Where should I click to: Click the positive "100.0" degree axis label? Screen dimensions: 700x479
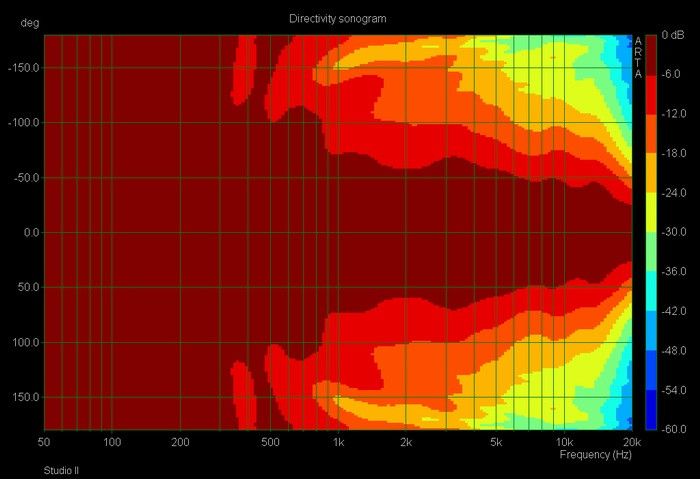pyautogui.click(x=26, y=342)
